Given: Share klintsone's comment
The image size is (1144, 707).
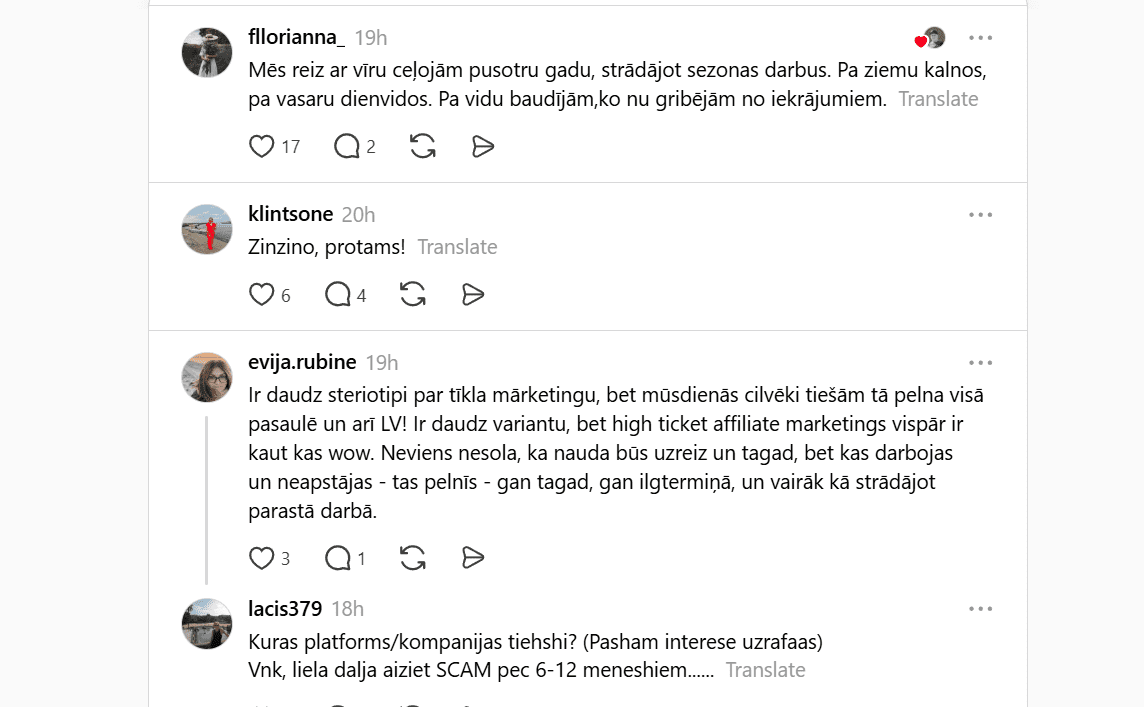Looking at the screenshot, I should [x=473, y=295].
